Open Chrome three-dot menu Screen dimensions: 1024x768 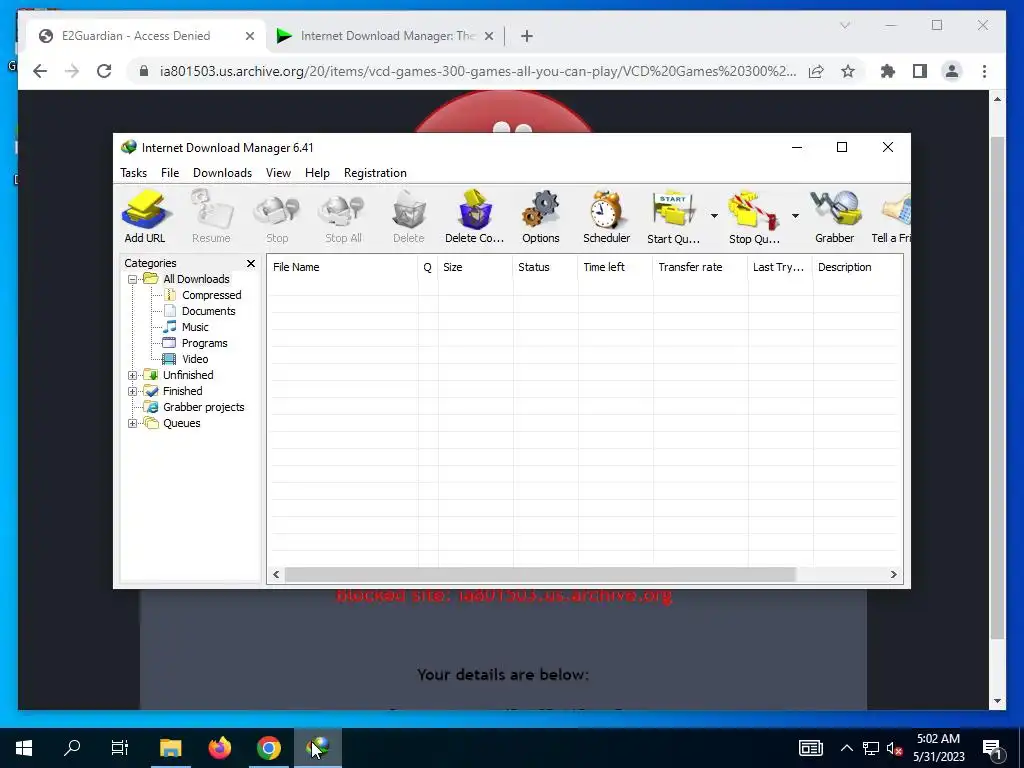click(984, 71)
